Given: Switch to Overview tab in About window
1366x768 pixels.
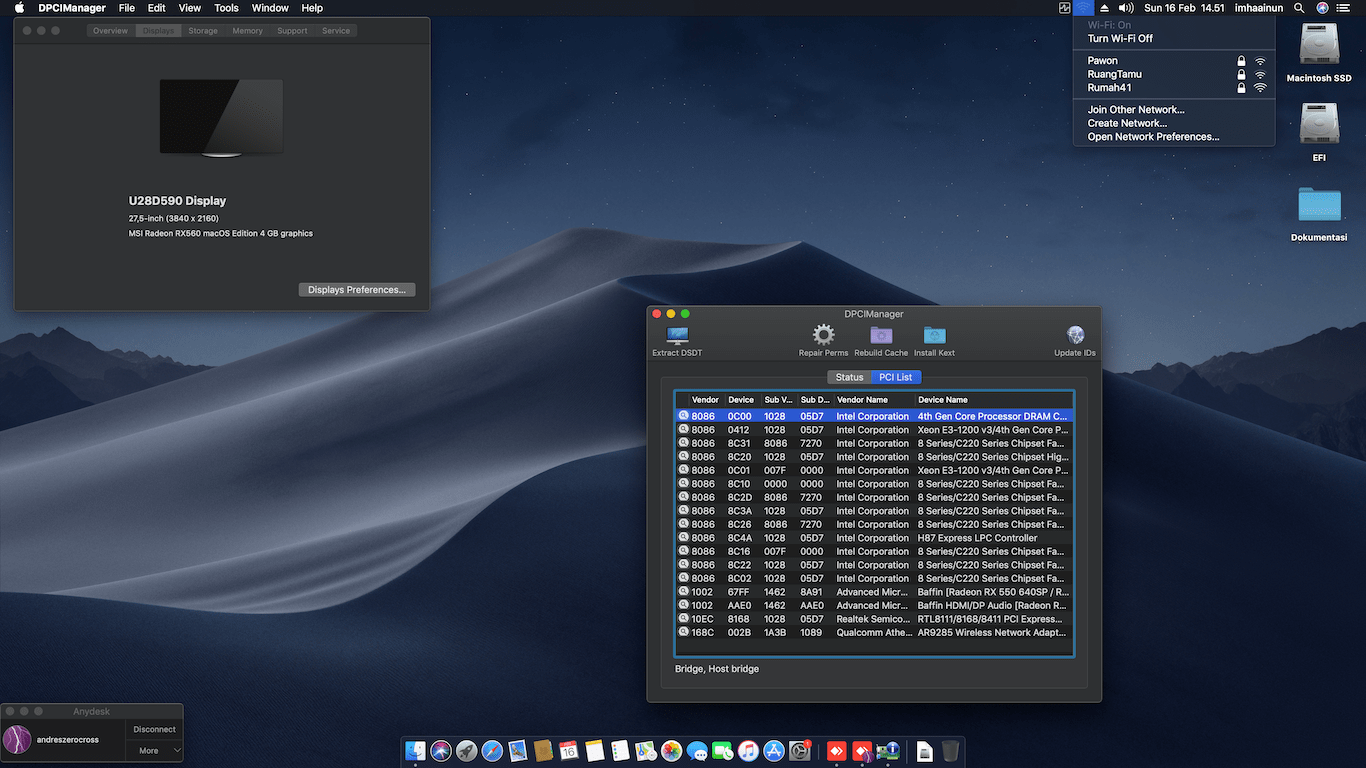Looking at the screenshot, I should 111,31.
